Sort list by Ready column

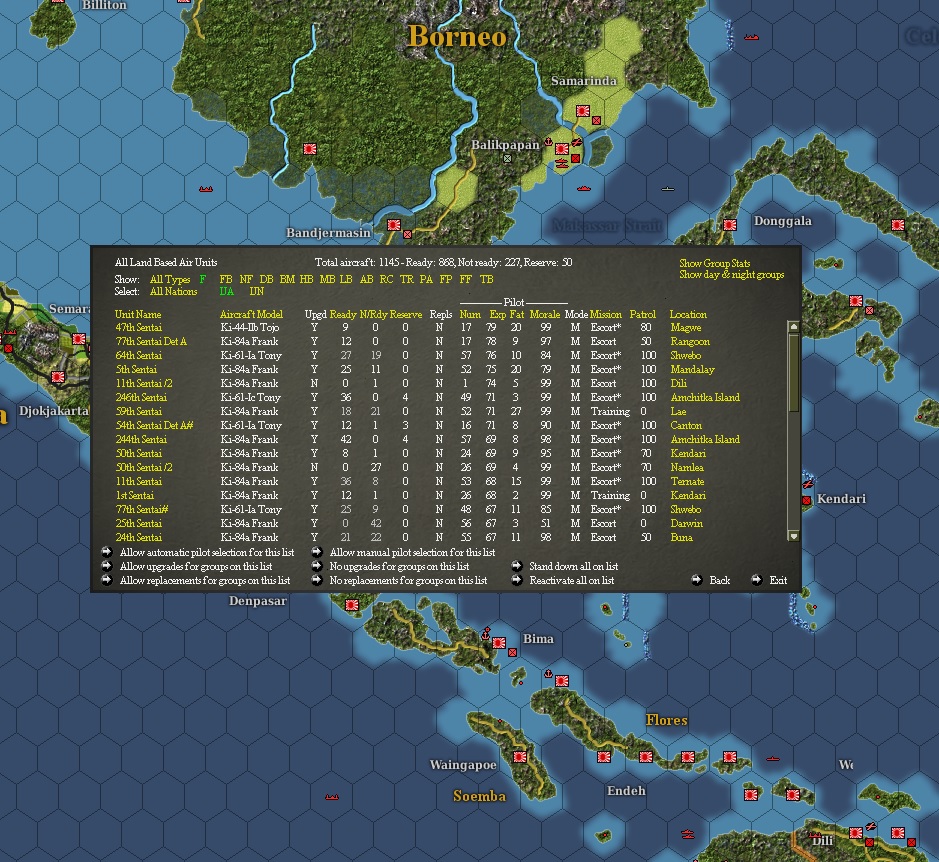[343, 314]
